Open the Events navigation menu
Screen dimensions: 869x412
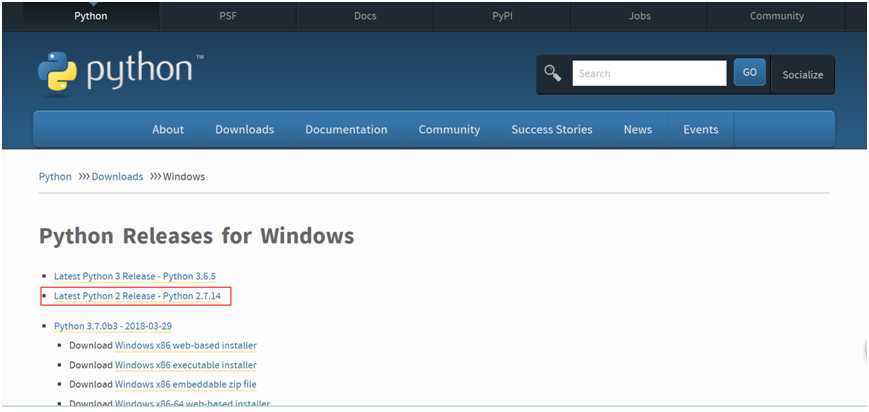tap(701, 129)
